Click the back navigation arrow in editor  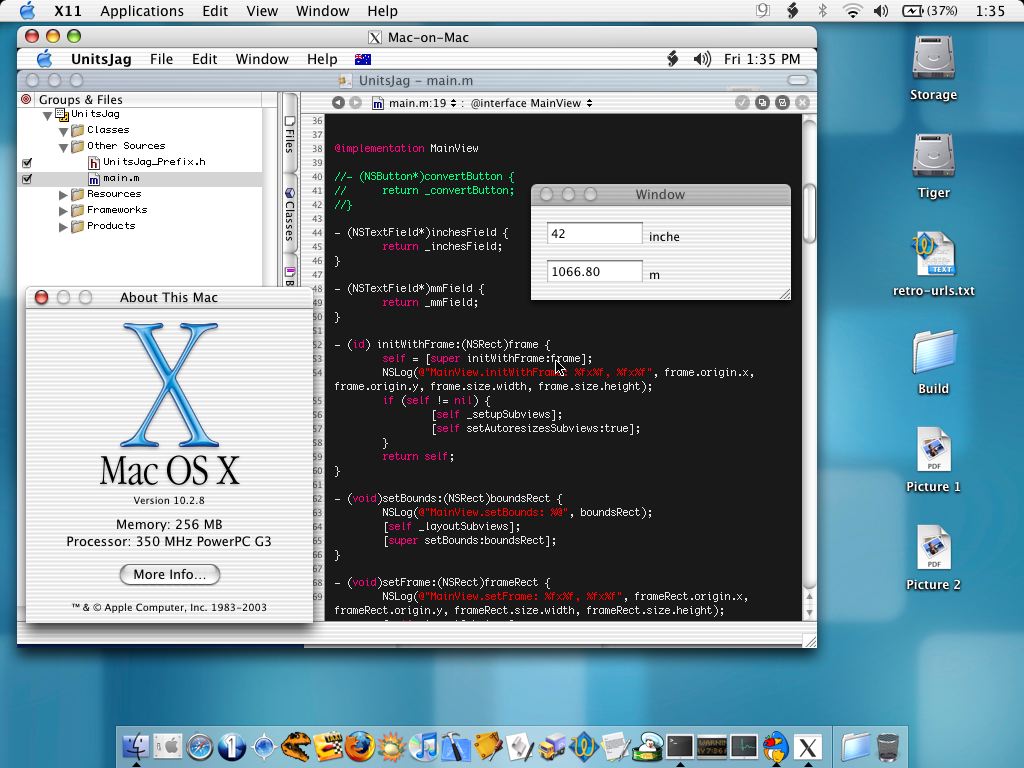[x=338, y=103]
